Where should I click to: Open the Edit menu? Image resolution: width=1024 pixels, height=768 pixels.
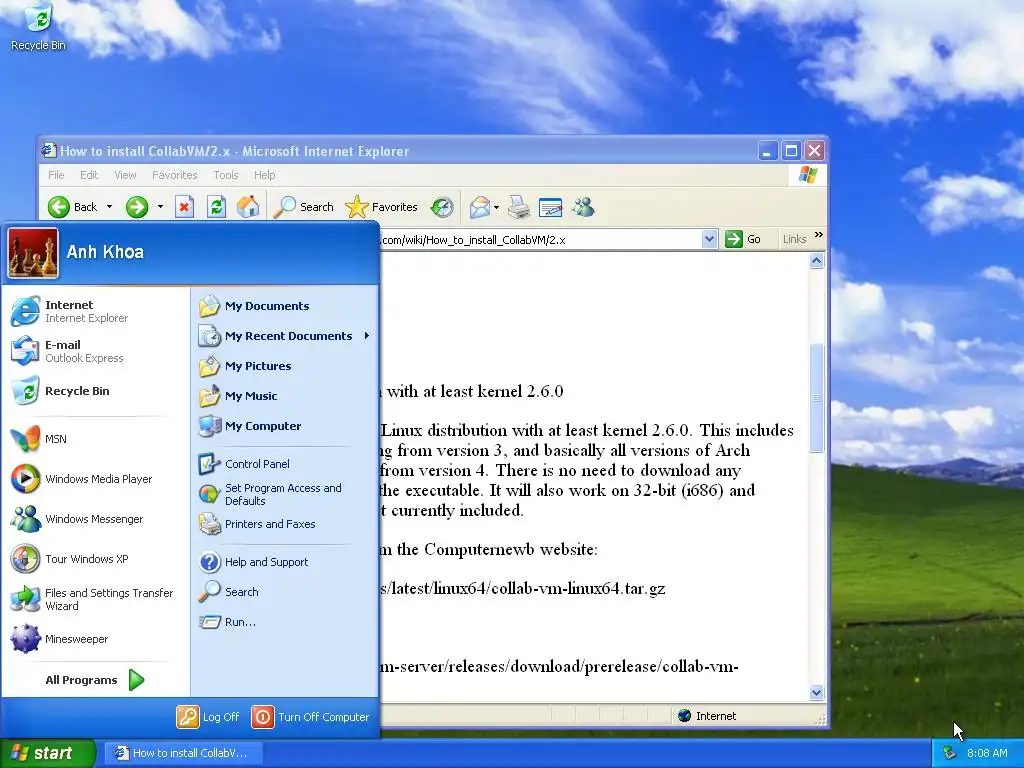coord(89,175)
